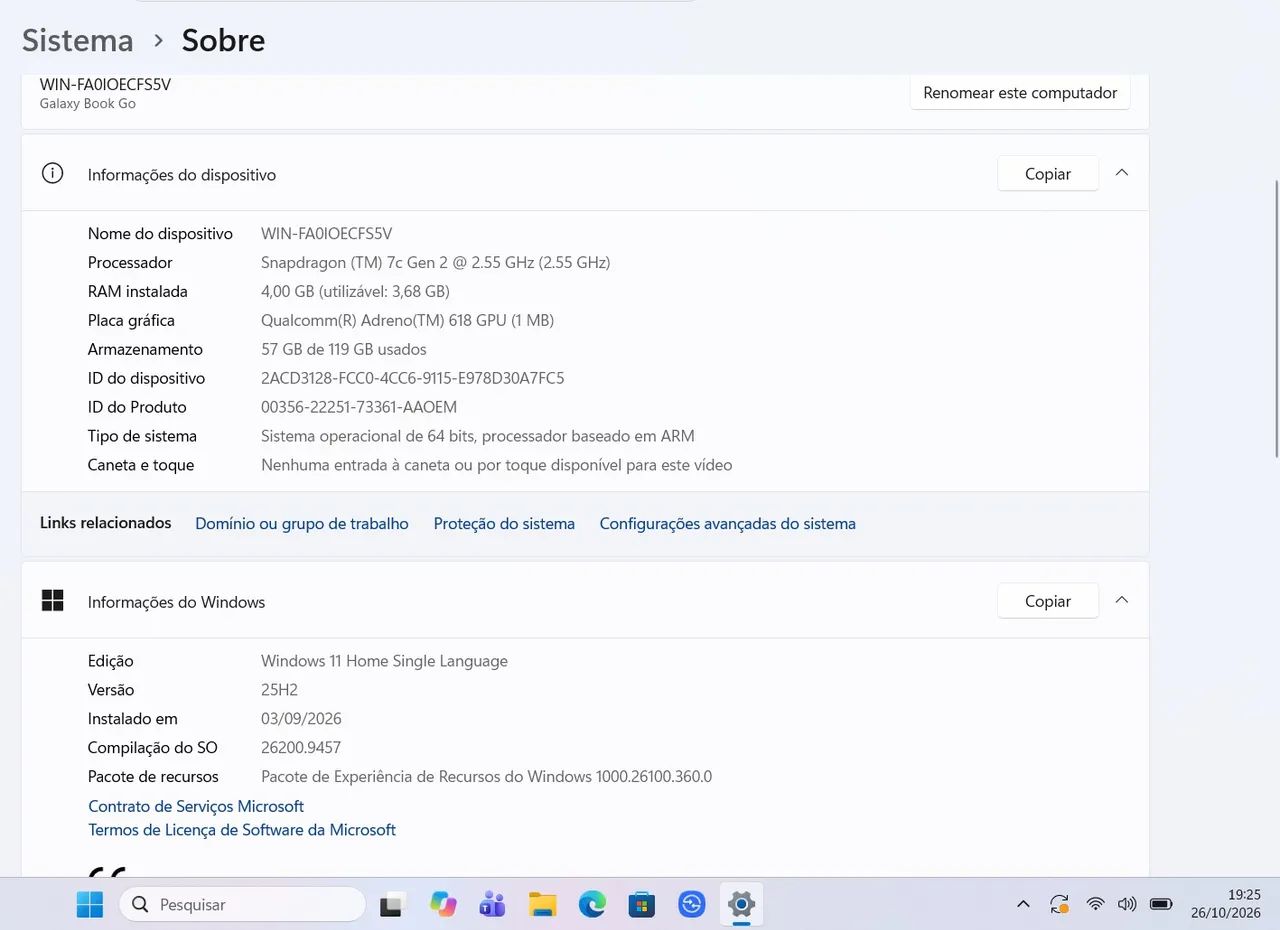Click the RAM value 4,00 GB

(x=355, y=291)
